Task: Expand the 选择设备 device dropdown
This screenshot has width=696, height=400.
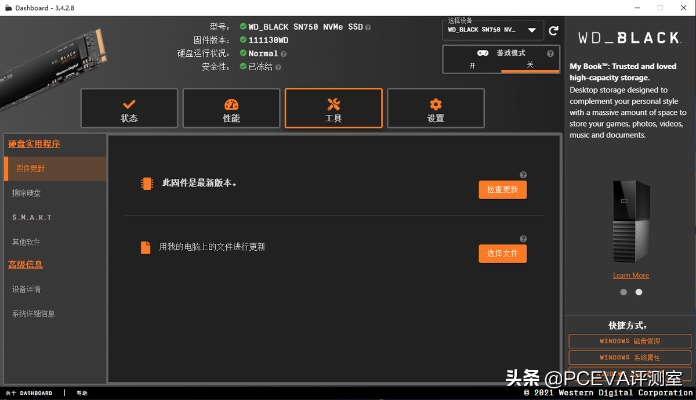Action: point(493,30)
